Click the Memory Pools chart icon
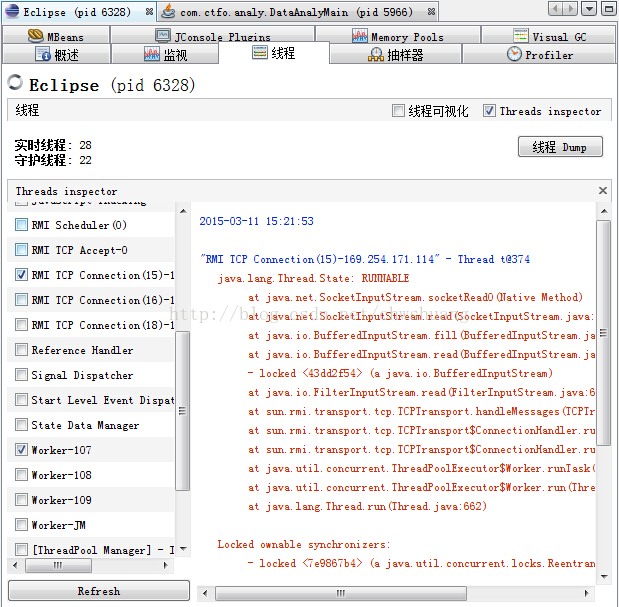Screen dimensions: 619x607 [x=360, y=36]
